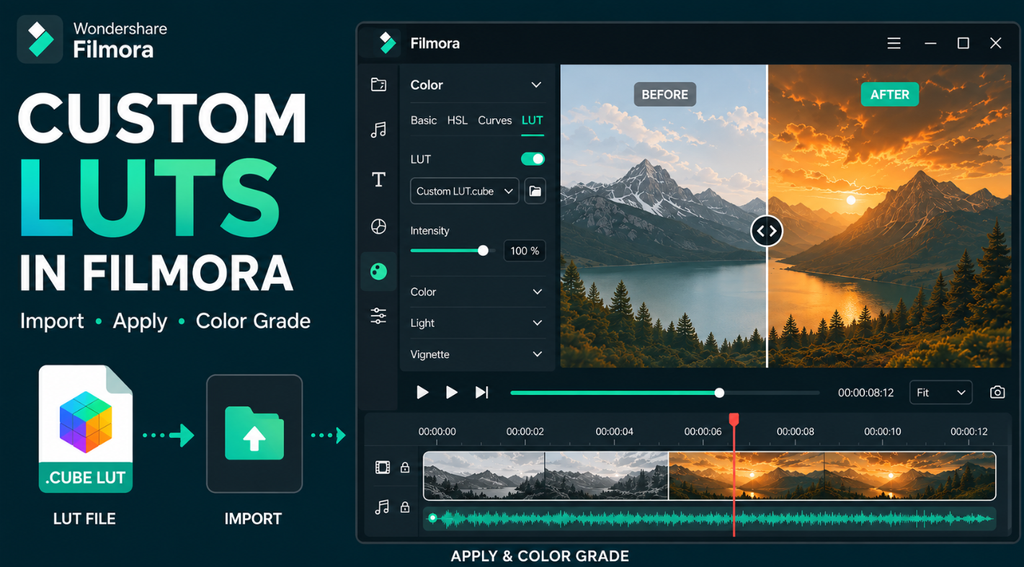Select the grayscale video clip on timeline

(546, 476)
